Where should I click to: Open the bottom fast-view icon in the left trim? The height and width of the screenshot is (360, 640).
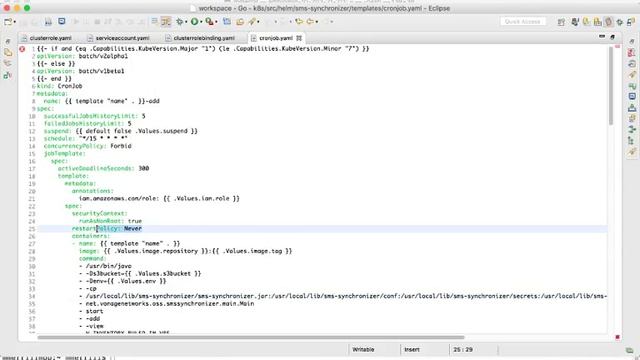tap(8, 76)
